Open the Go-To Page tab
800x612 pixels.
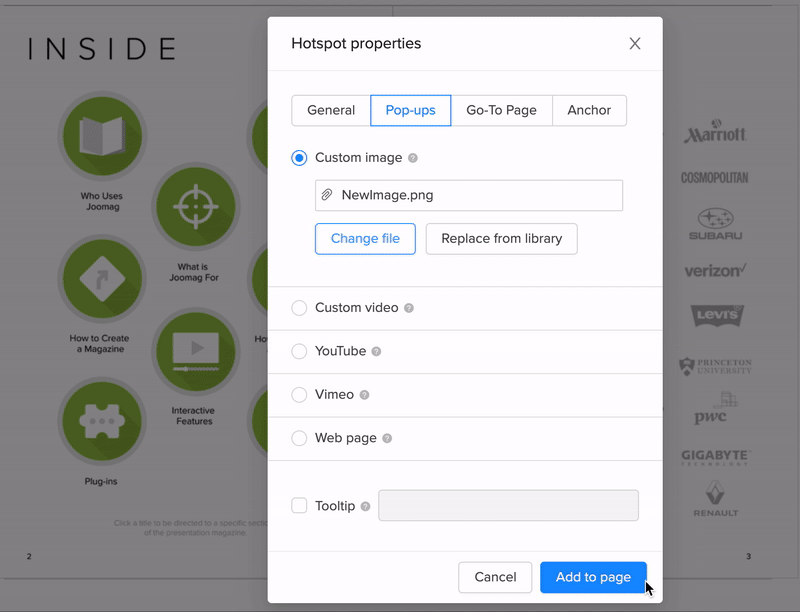tap(501, 110)
